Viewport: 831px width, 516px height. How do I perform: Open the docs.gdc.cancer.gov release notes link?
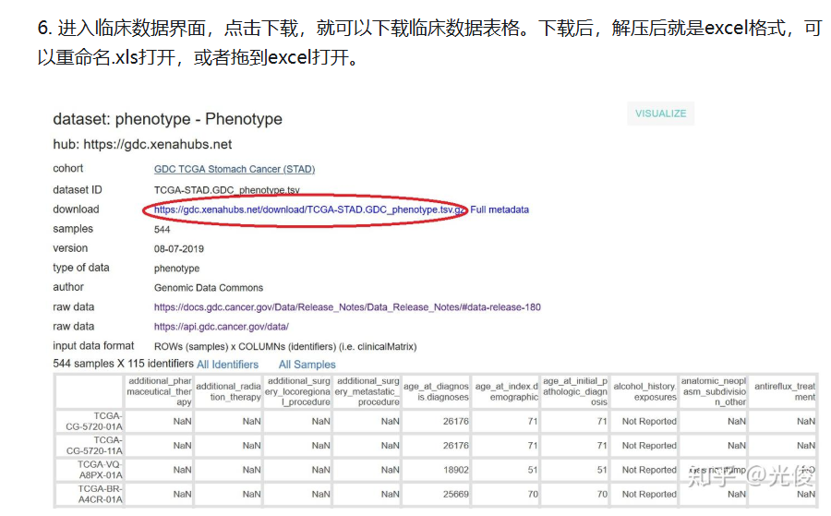pyautogui.click(x=347, y=307)
